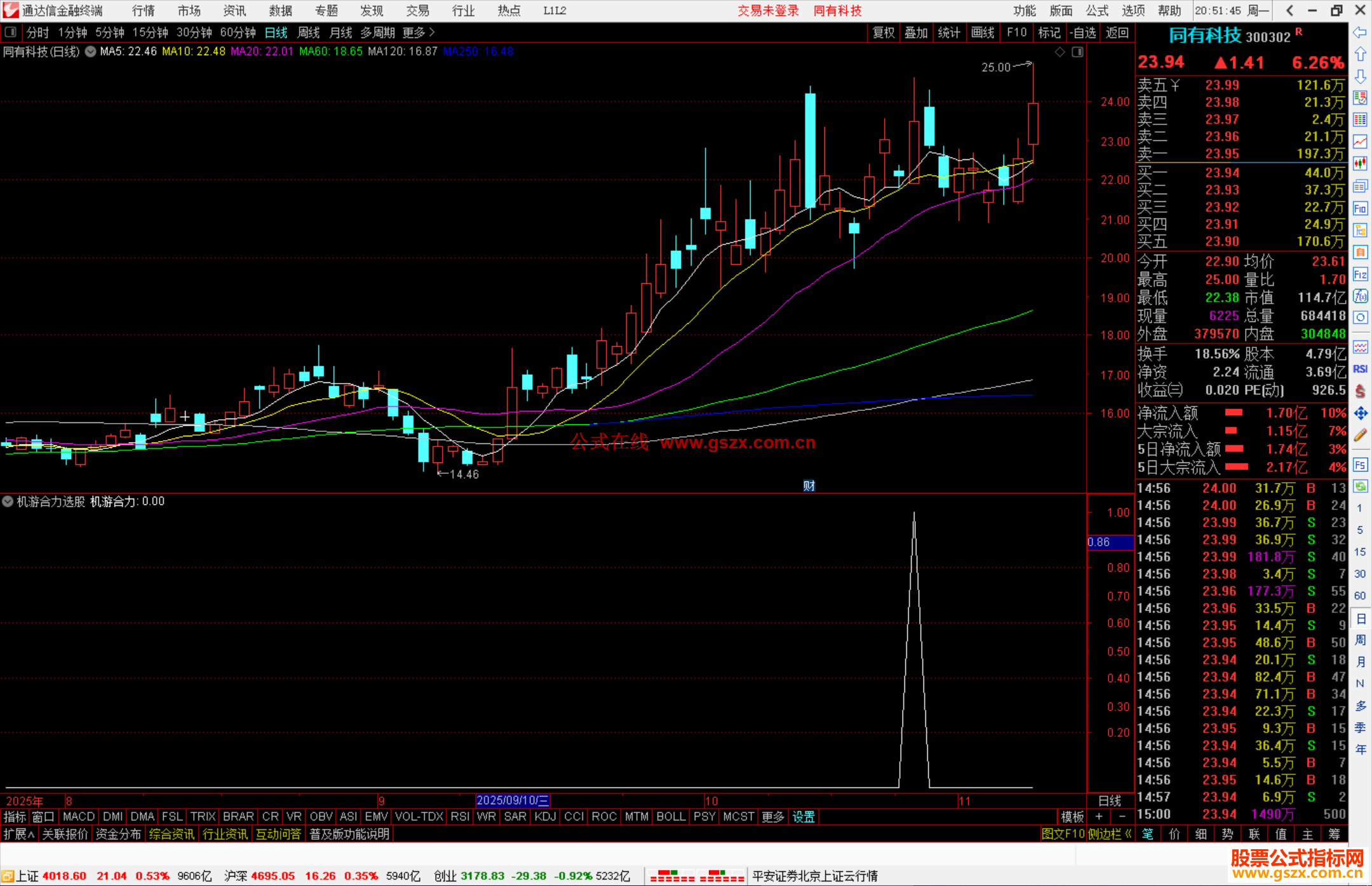Click the RSI indicator sidebar icon
Viewport: 1372px width, 886px height.
pos(1360,369)
